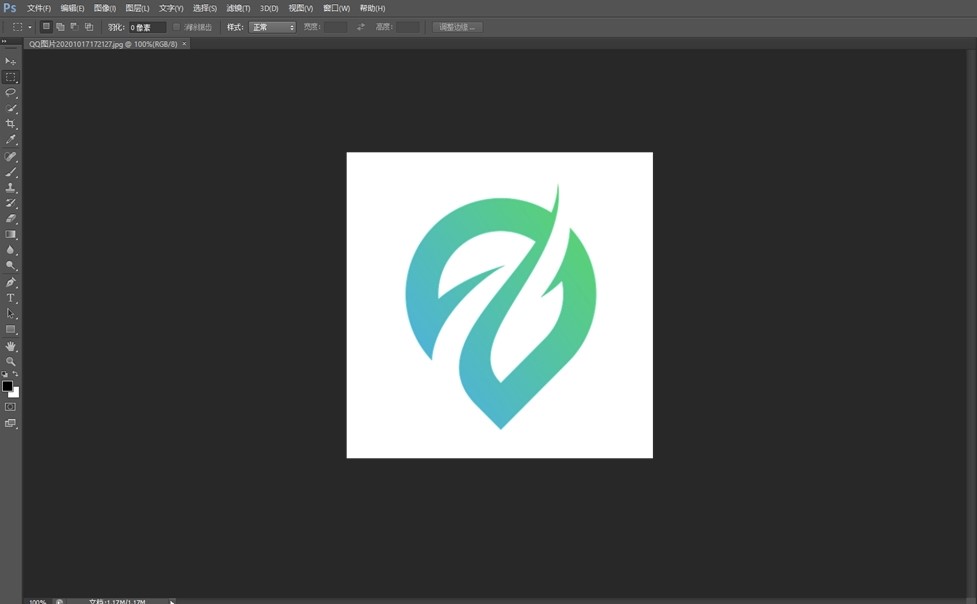This screenshot has width=977, height=604.
Task: Select the Hand tool
Action: click(10, 345)
